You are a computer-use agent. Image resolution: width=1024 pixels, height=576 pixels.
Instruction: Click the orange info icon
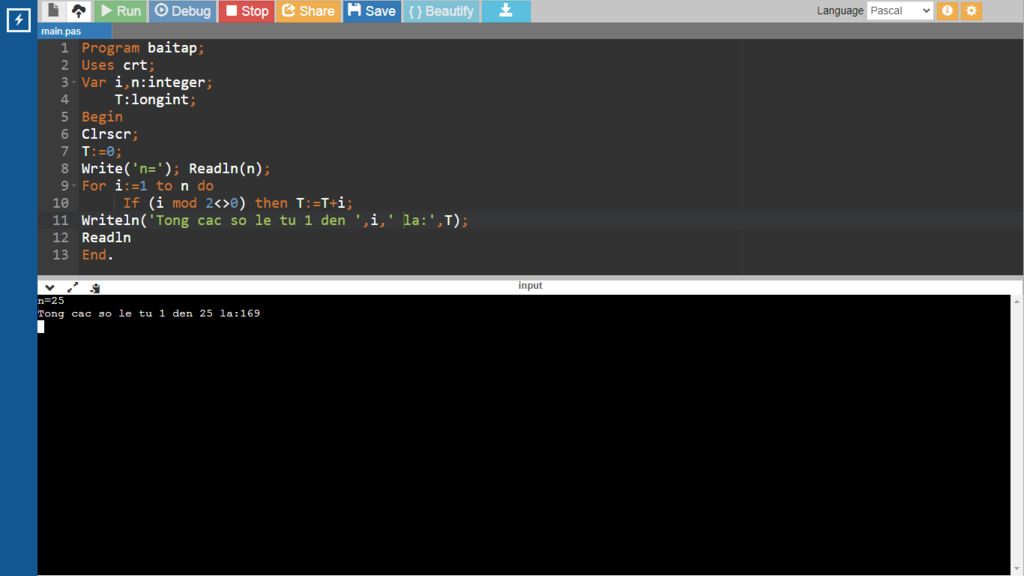[x=947, y=10]
